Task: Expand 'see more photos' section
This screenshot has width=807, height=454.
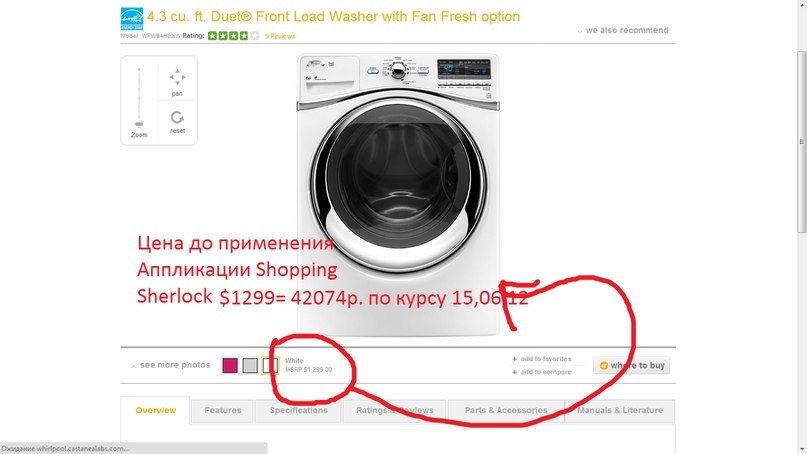Action: (x=170, y=365)
